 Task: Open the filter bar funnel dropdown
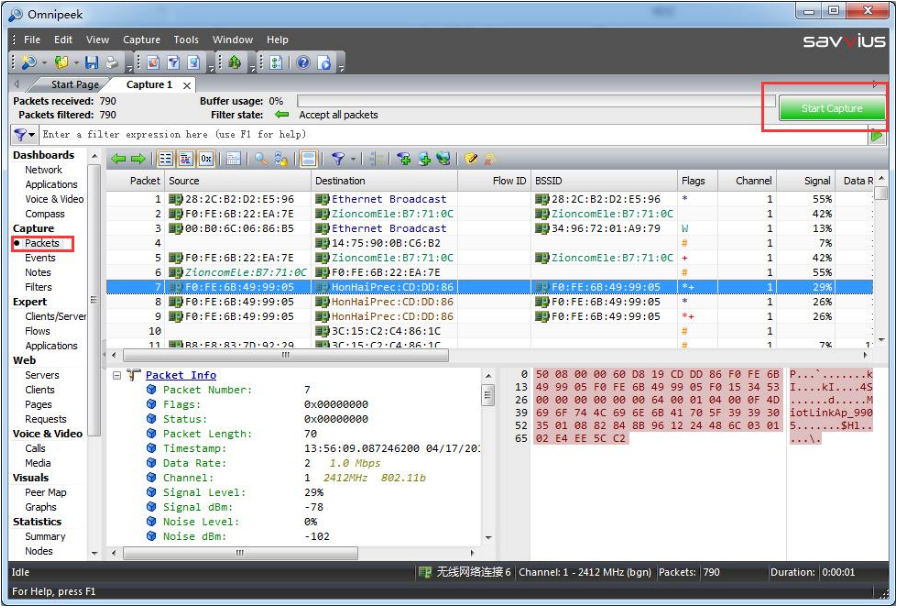click(31, 135)
